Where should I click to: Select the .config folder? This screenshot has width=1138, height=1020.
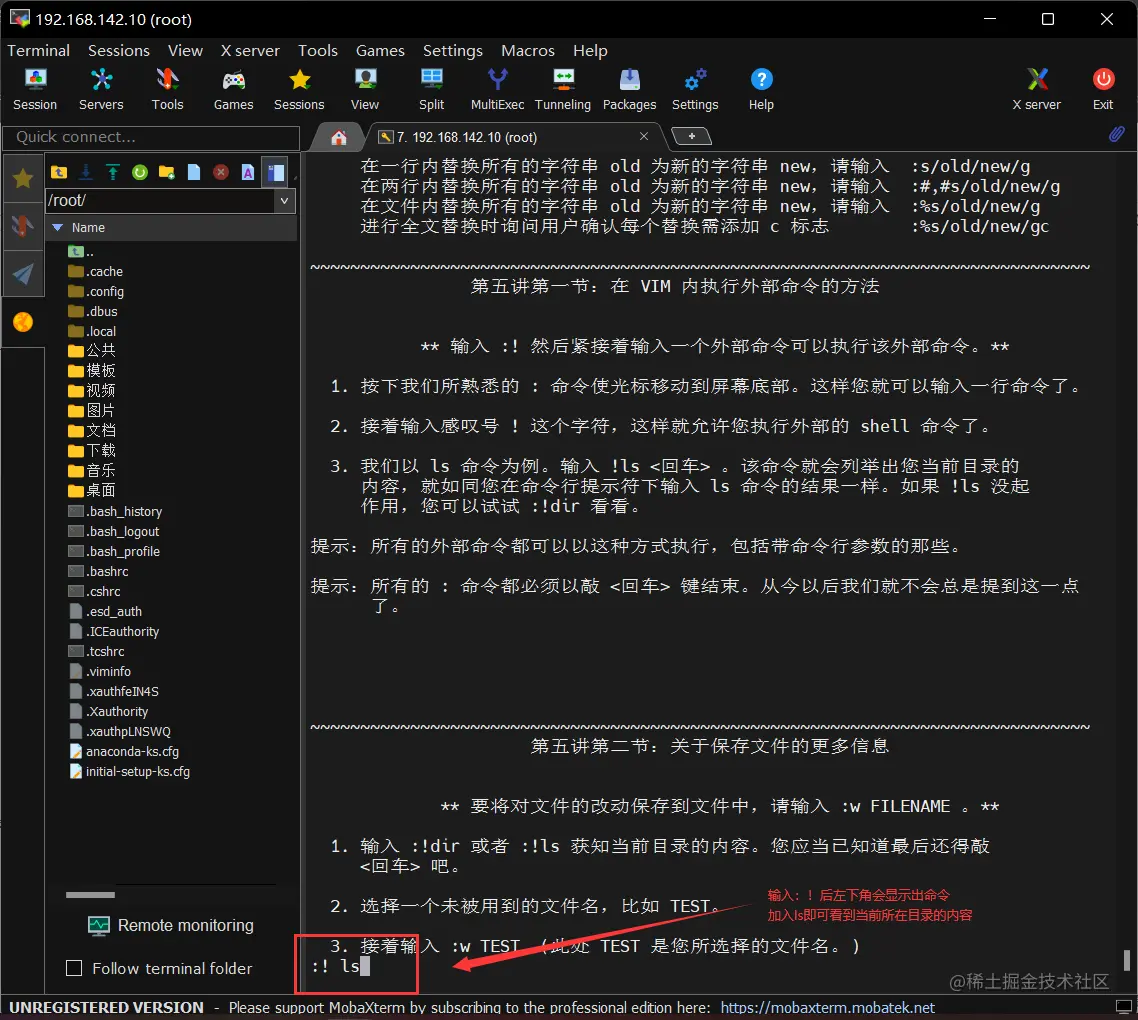[x=97, y=291]
